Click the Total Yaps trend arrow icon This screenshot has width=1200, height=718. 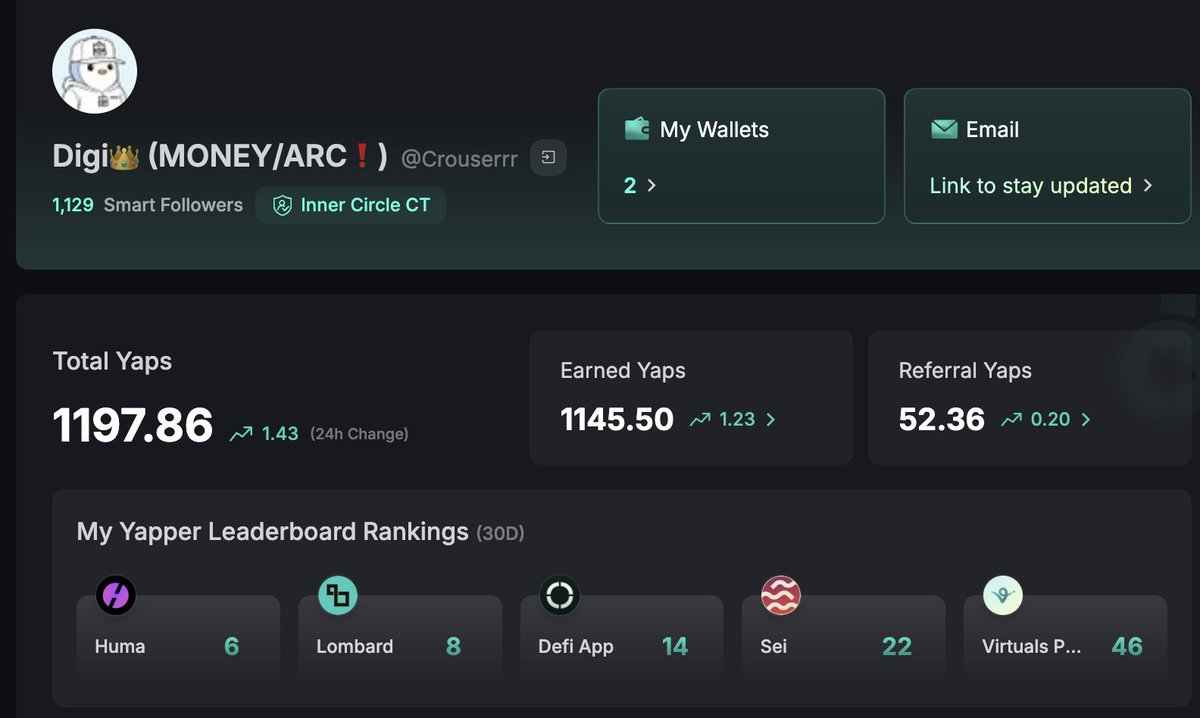[x=240, y=434]
